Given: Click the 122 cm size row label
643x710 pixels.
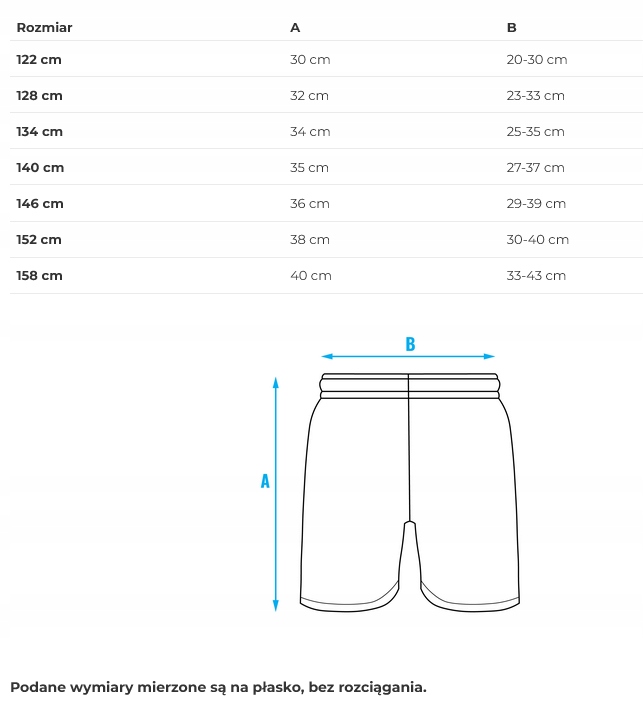Looking at the screenshot, I should [x=39, y=59].
